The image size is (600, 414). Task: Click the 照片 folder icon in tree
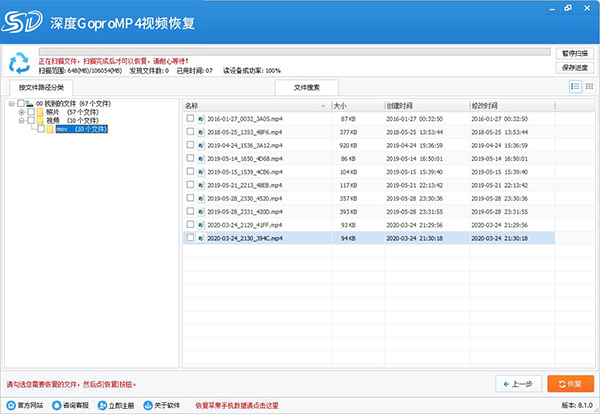click(39, 111)
